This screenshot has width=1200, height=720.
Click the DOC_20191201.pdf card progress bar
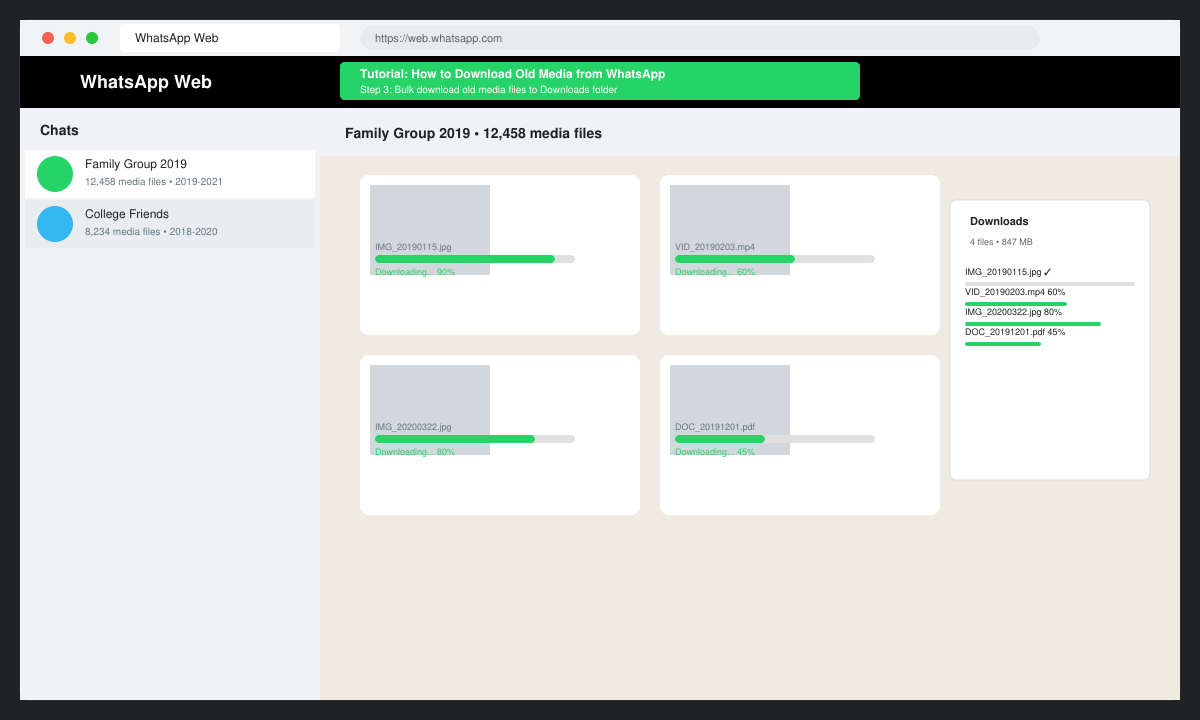(x=775, y=439)
